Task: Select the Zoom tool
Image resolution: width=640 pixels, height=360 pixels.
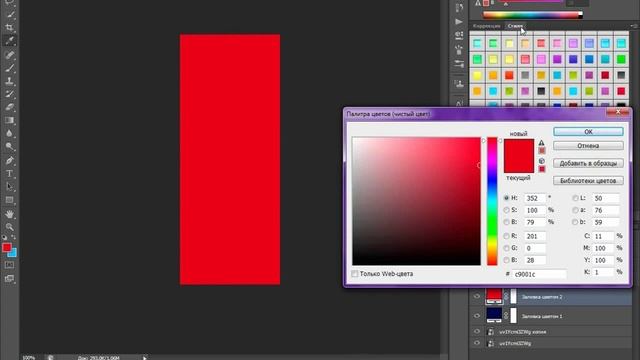Action: tap(9, 227)
